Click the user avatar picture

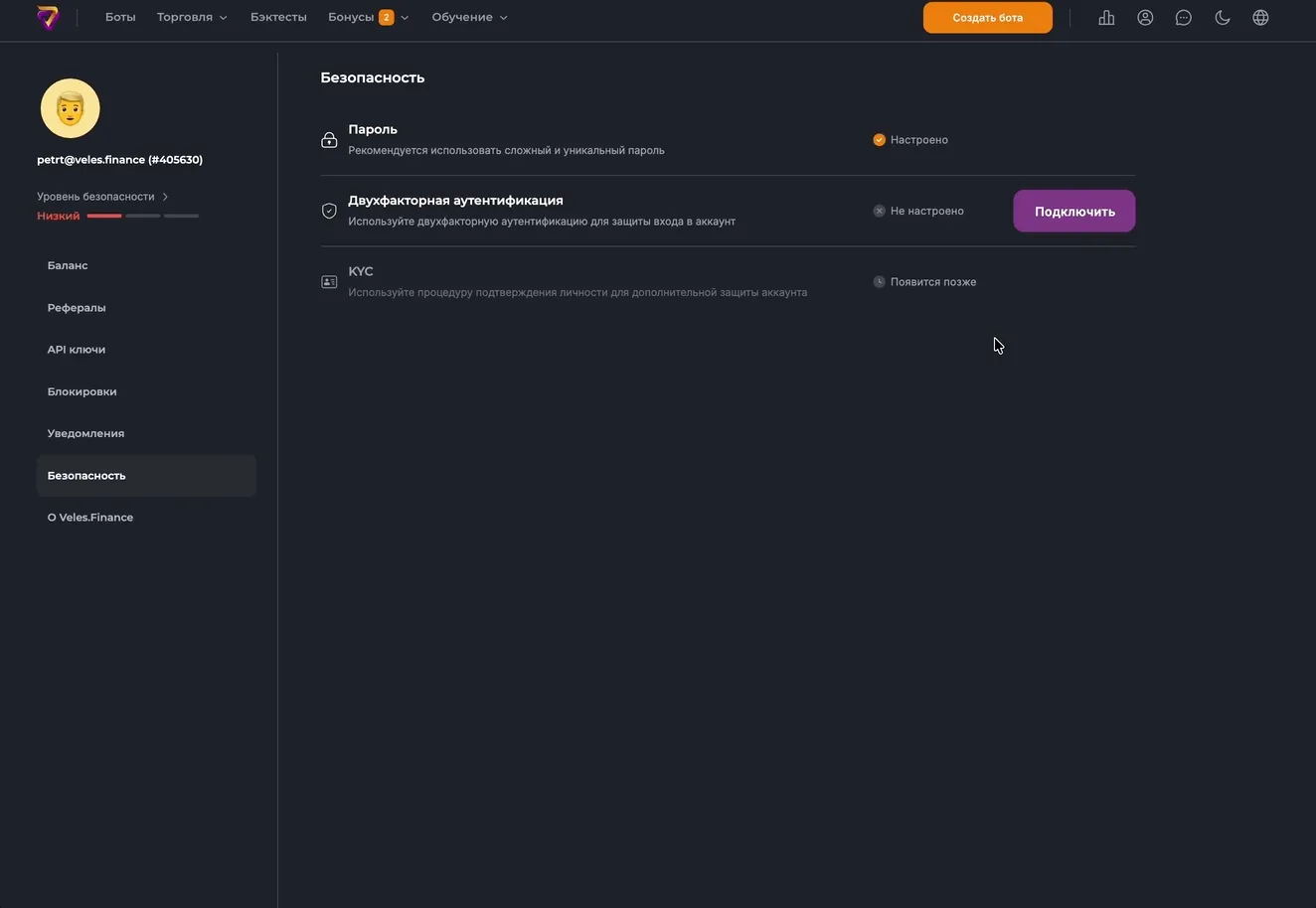71,108
